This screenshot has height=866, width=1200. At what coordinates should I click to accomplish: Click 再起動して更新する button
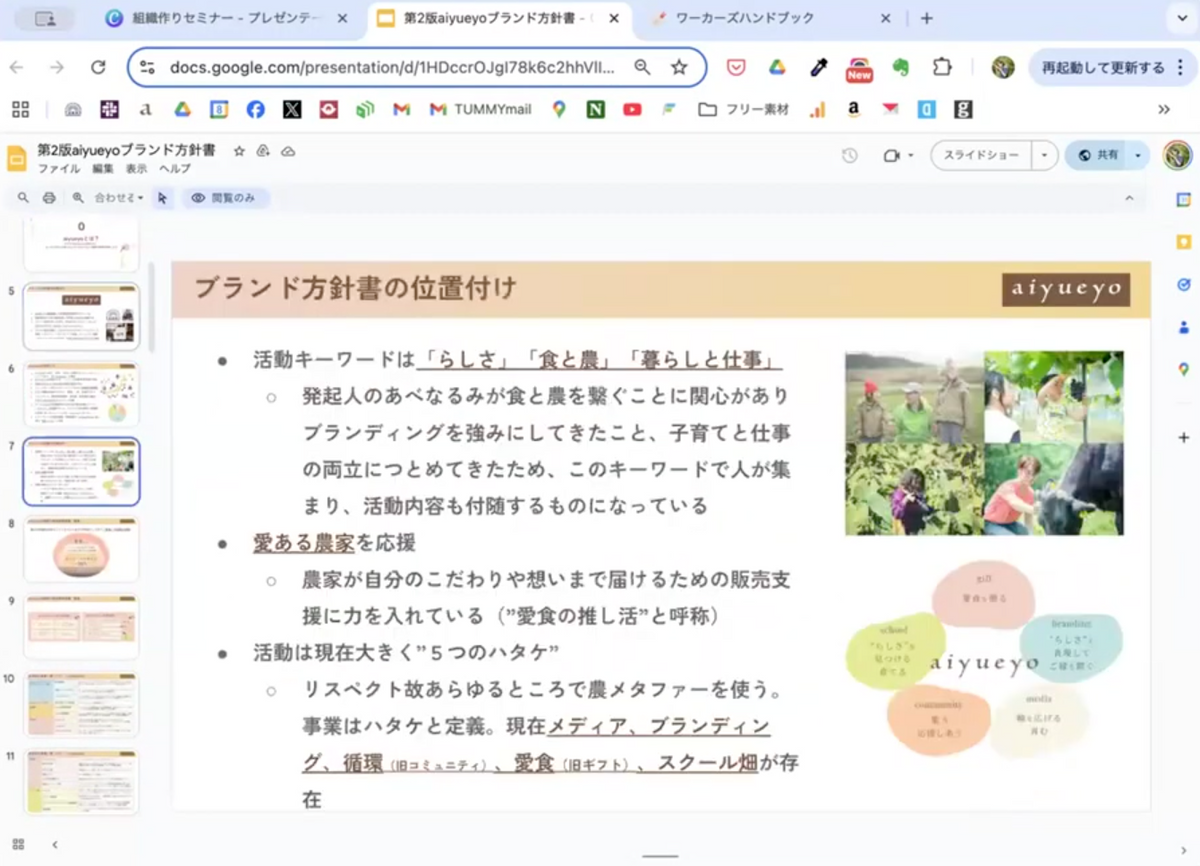pos(1102,68)
